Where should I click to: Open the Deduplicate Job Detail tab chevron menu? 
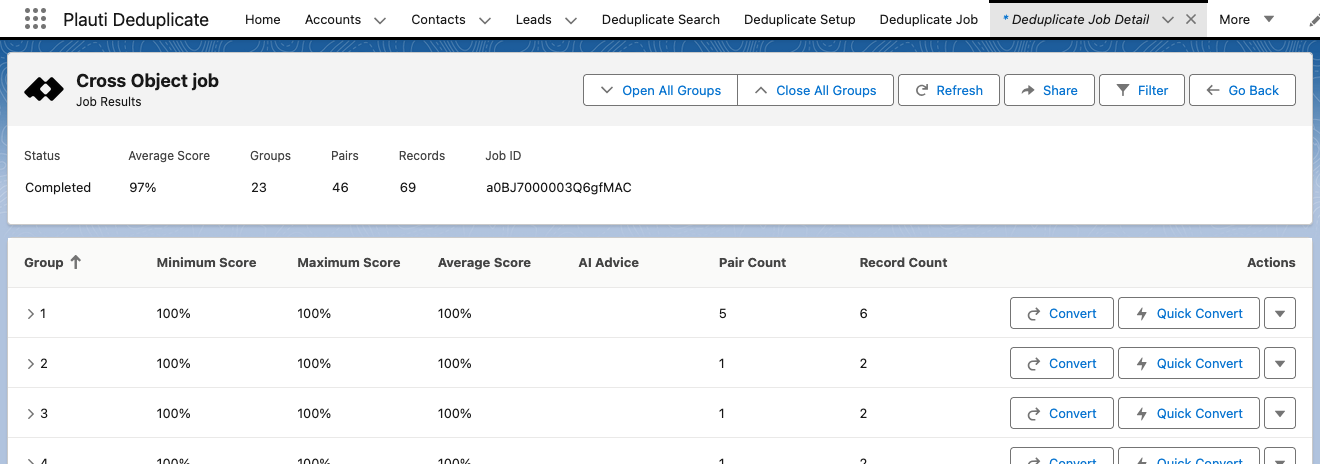click(x=1168, y=19)
